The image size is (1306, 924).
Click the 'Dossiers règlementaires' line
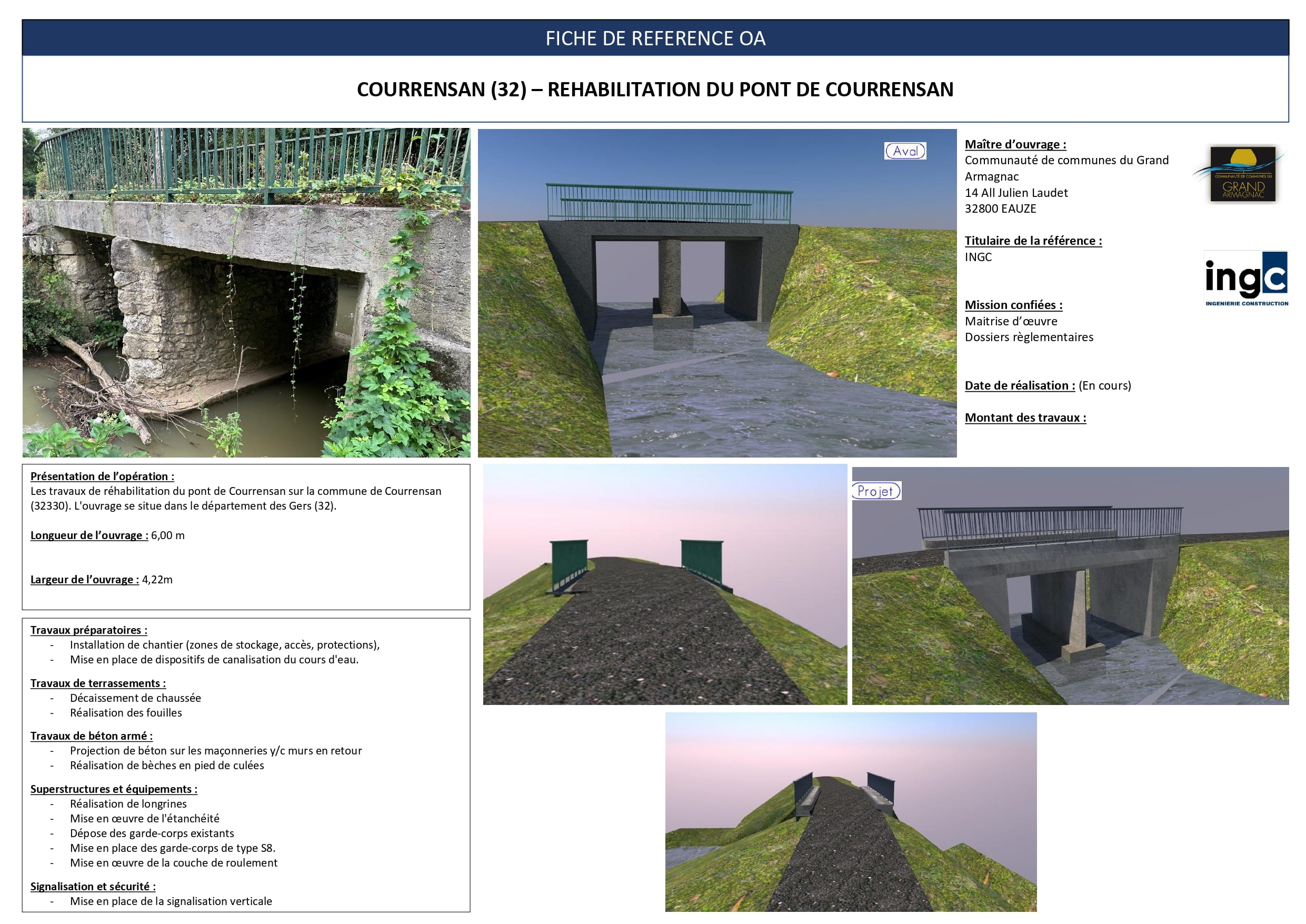click(1029, 337)
